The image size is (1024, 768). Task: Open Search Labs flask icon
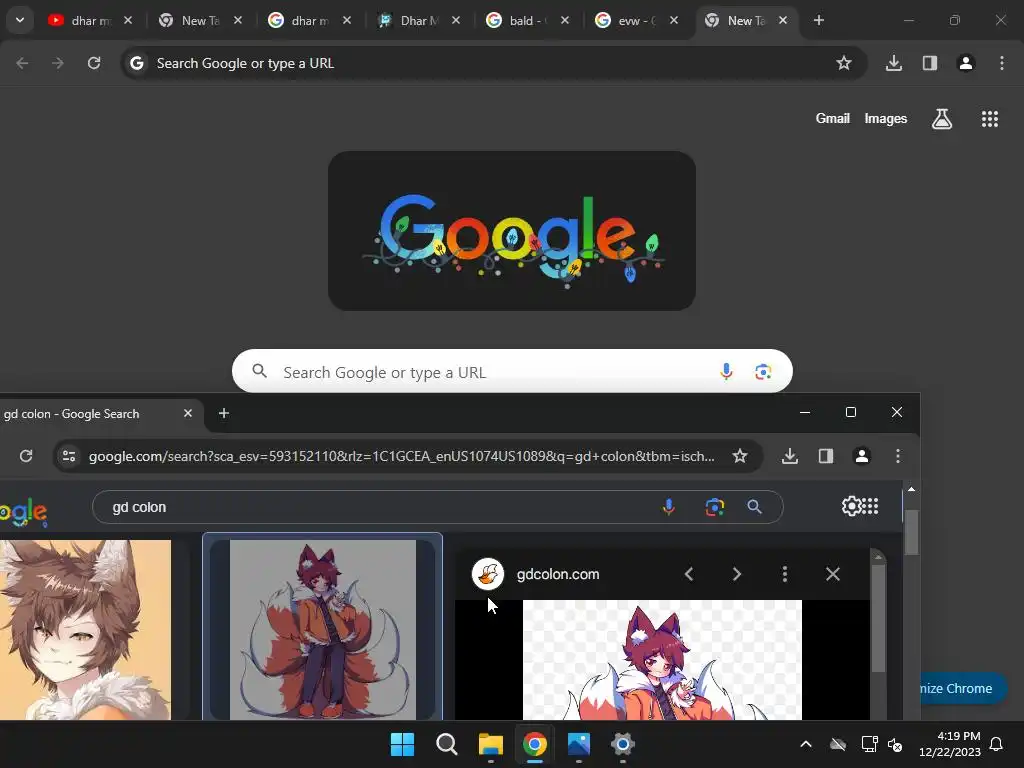[942, 118]
